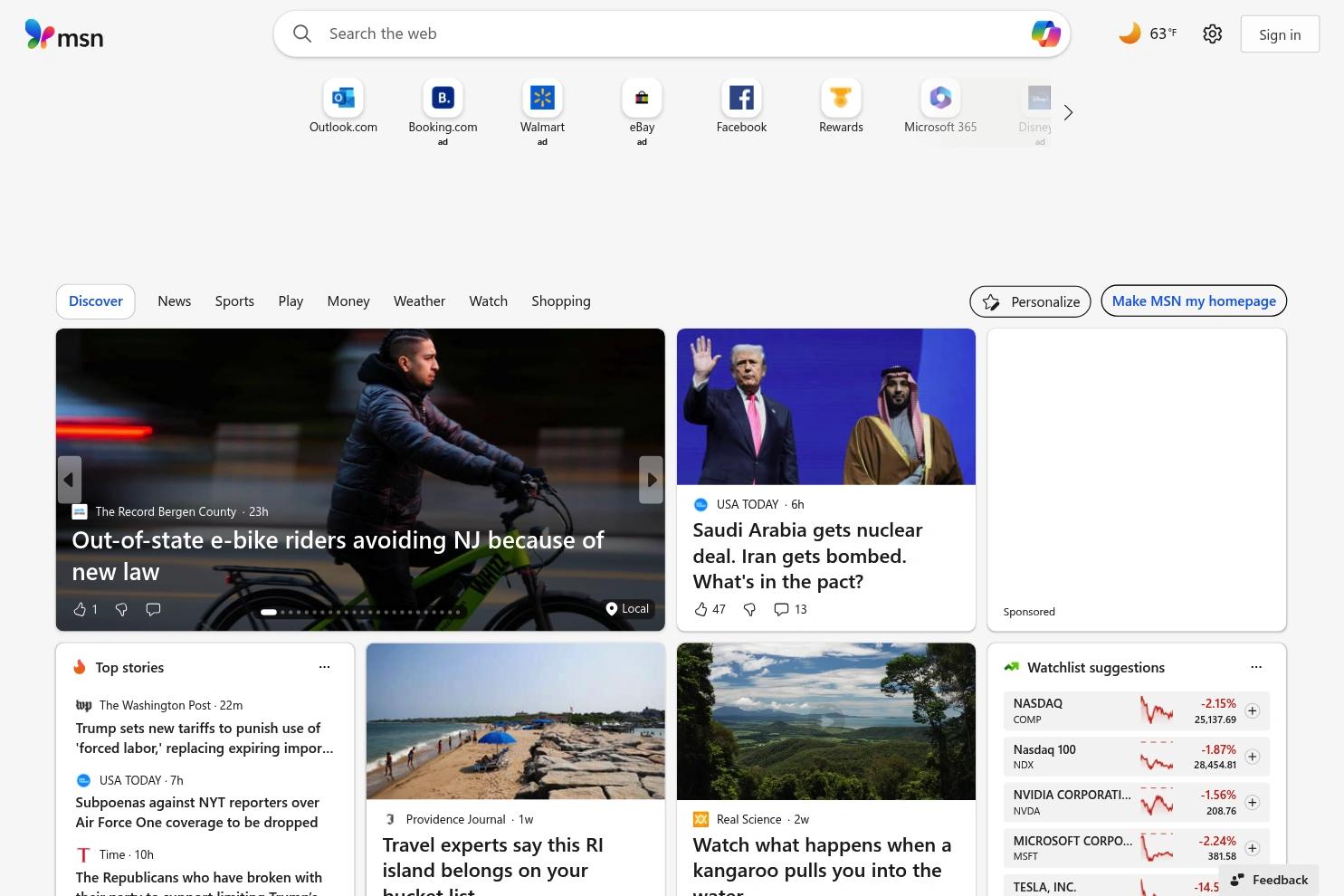Click the Sponsored label
The height and width of the screenshot is (896, 1344).
pyautogui.click(x=1029, y=612)
